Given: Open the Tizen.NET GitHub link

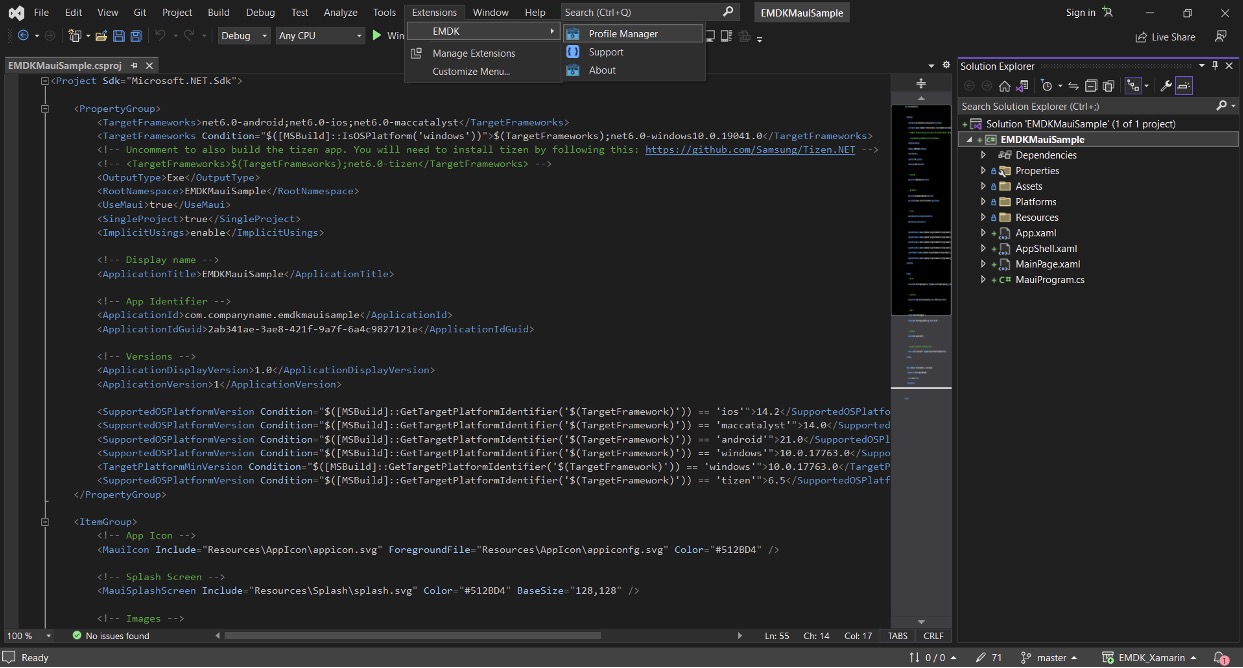Looking at the screenshot, I should point(749,150).
